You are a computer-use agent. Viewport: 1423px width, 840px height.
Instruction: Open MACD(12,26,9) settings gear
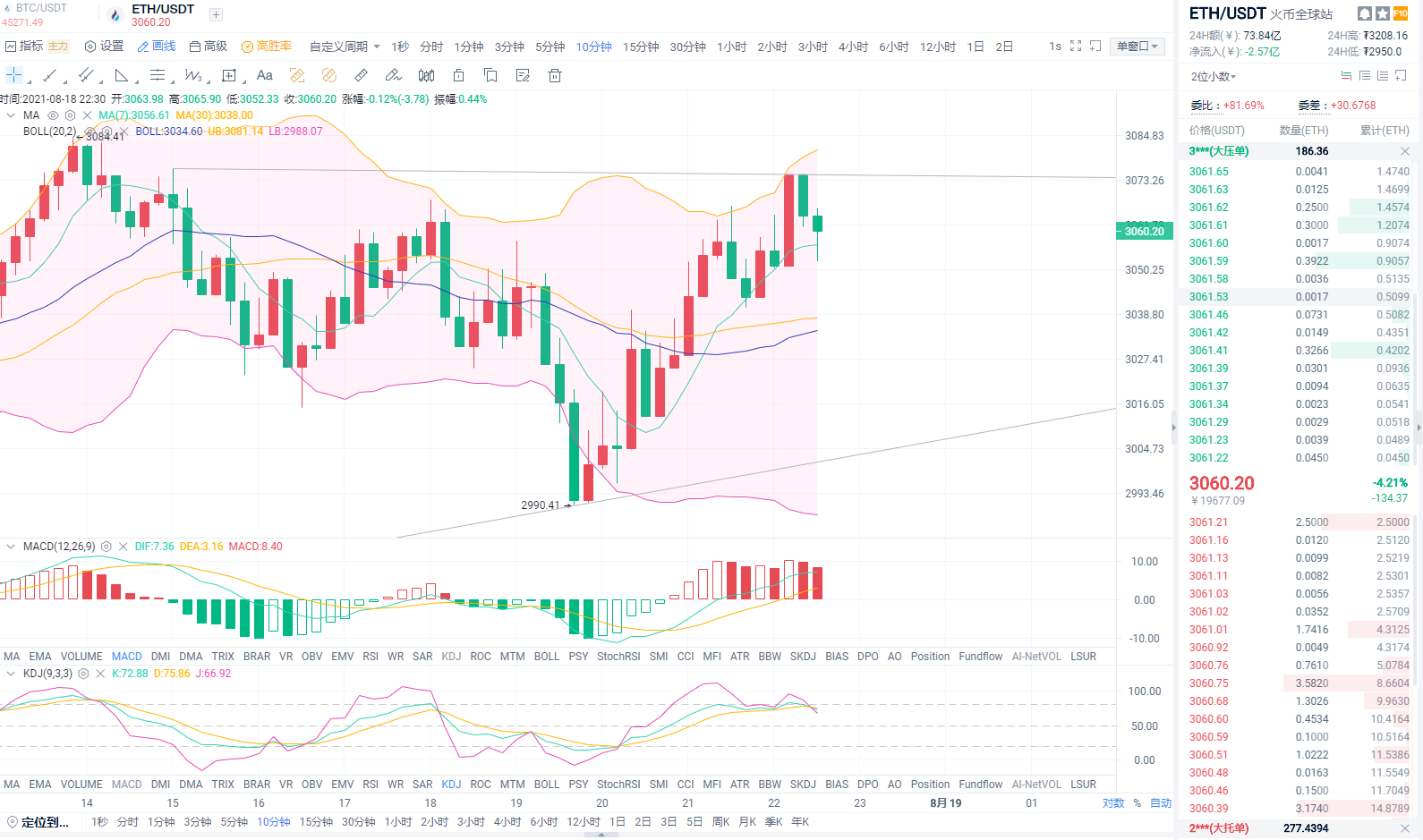(107, 547)
